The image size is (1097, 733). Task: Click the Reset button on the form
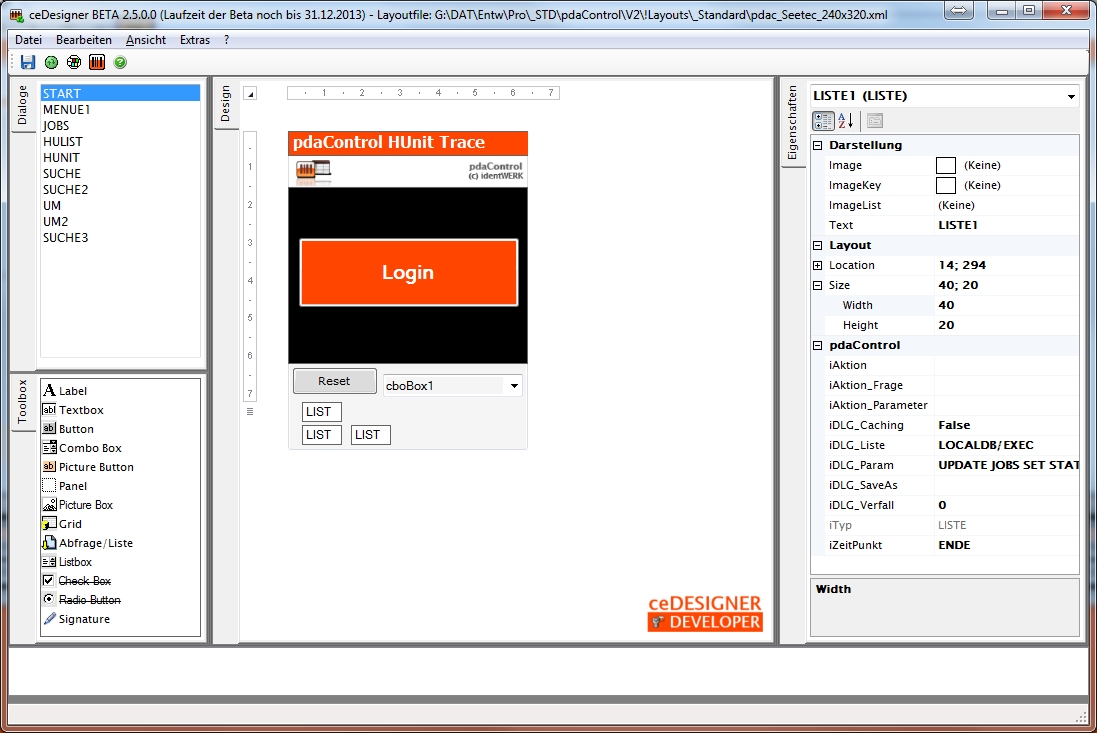[x=334, y=381]
